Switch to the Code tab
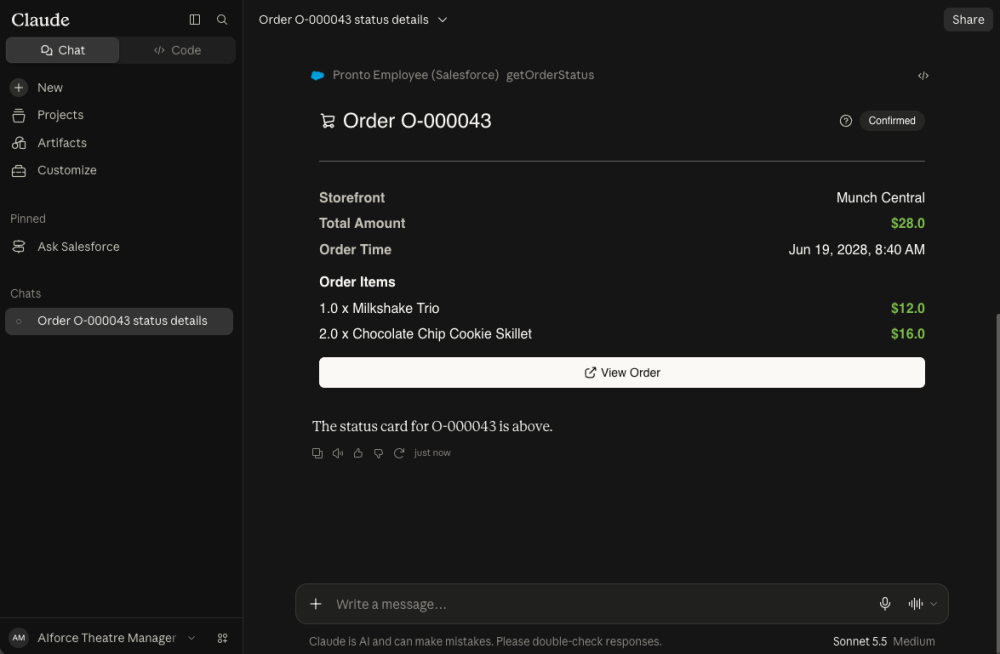Image resolution: width=1000 pixels, height=654 pixels. pyautogui.click(x=177, y=50)
